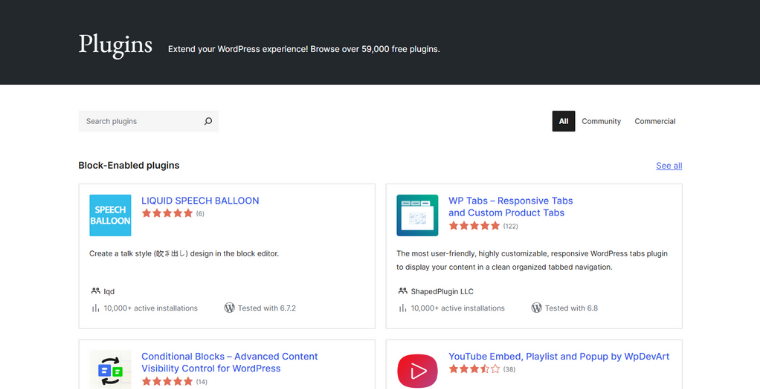Viewport: 760px width, 389px height.
Task: Click the star rating under YouTube Embed
Action: click(474, 369)
